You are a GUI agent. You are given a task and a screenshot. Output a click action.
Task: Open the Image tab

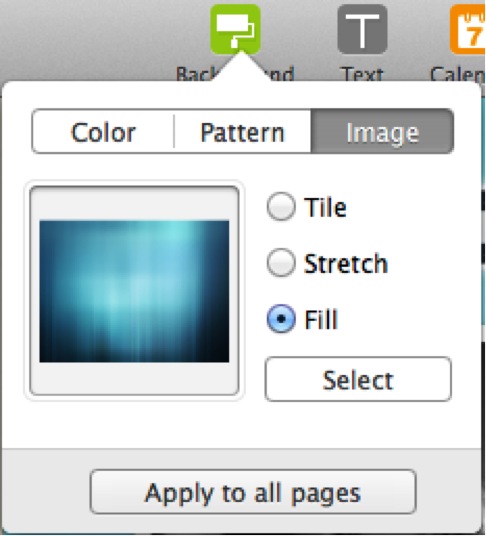pos(382,132)
